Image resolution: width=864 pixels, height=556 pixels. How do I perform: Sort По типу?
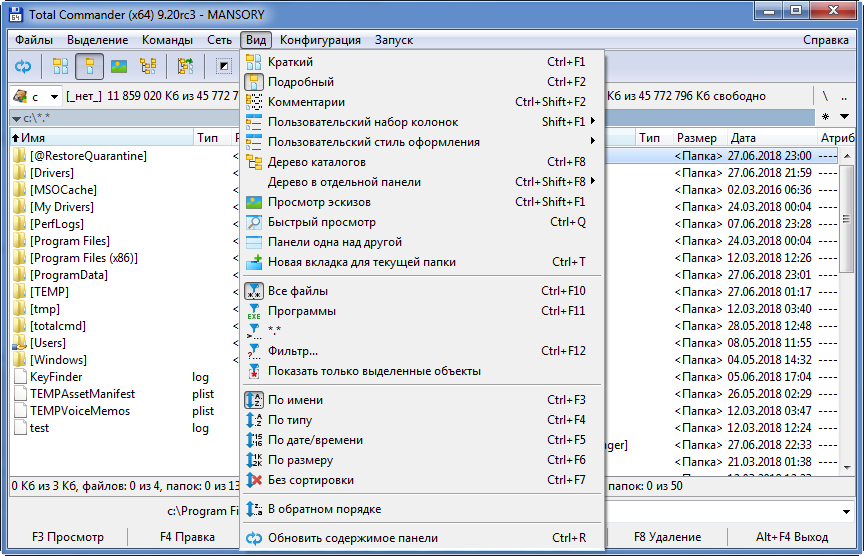click(423, 420)
